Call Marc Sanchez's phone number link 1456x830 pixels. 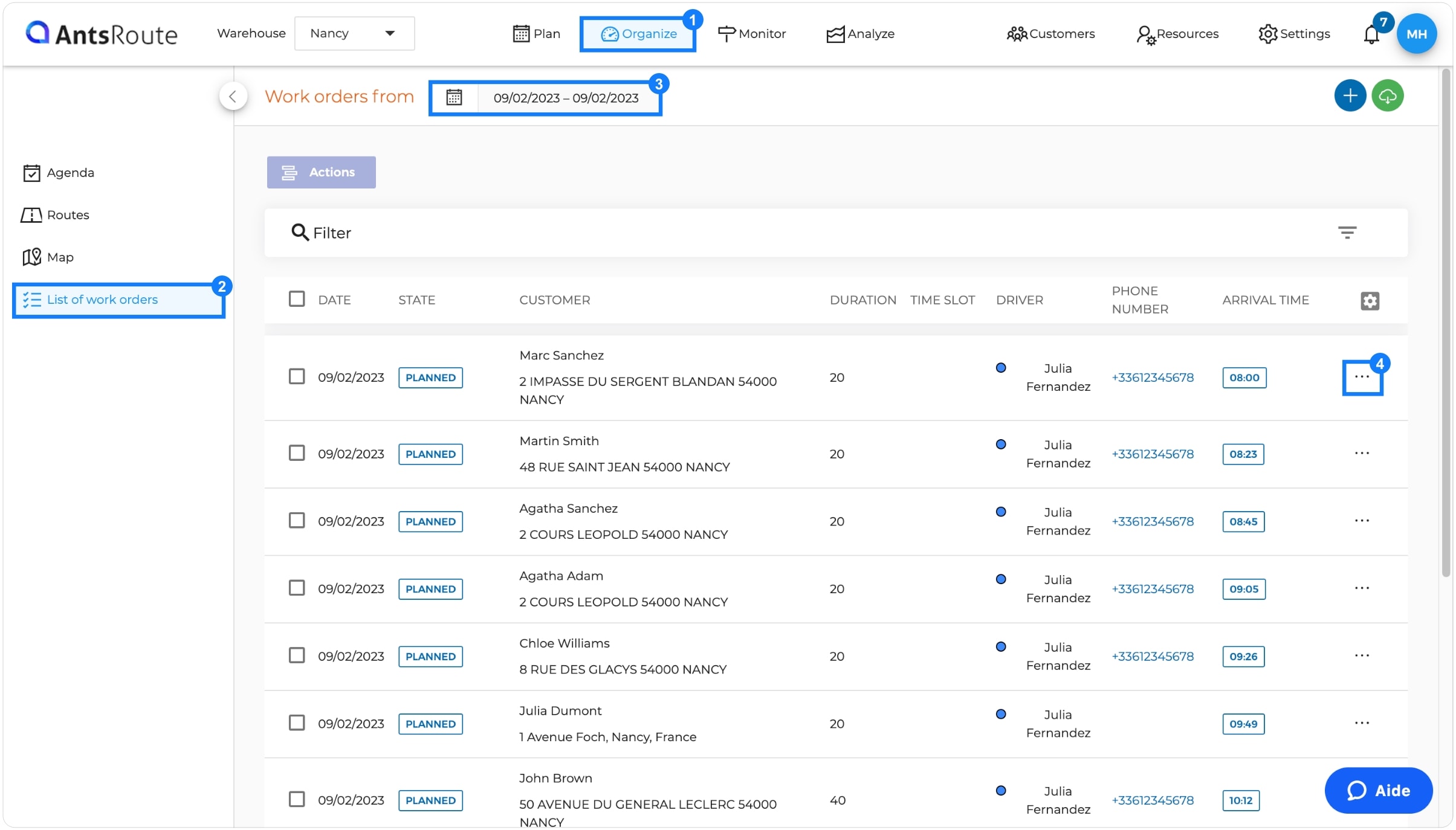click(x=1153, y=378)
